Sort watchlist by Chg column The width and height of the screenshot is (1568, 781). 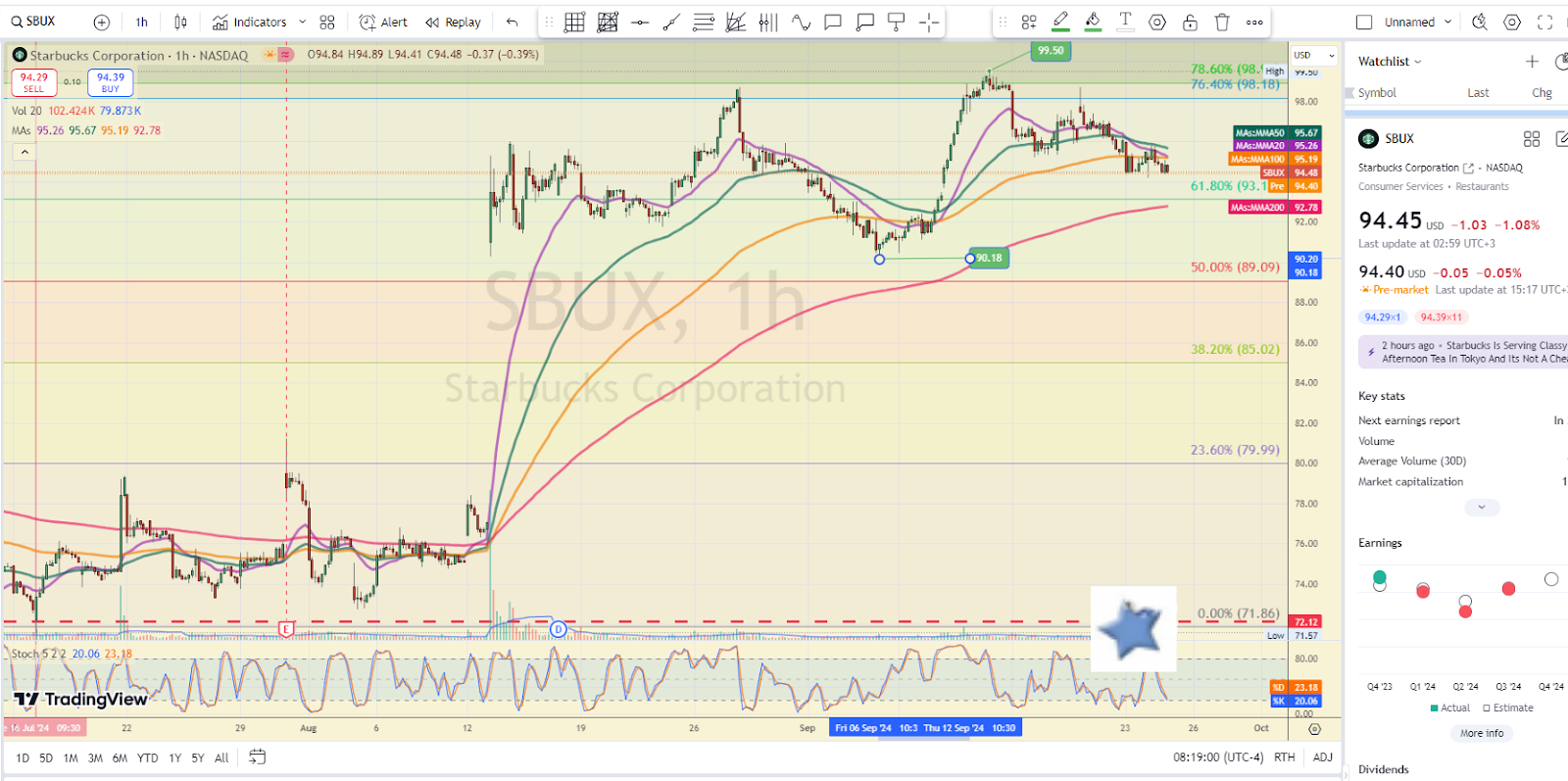(1542, 93)
